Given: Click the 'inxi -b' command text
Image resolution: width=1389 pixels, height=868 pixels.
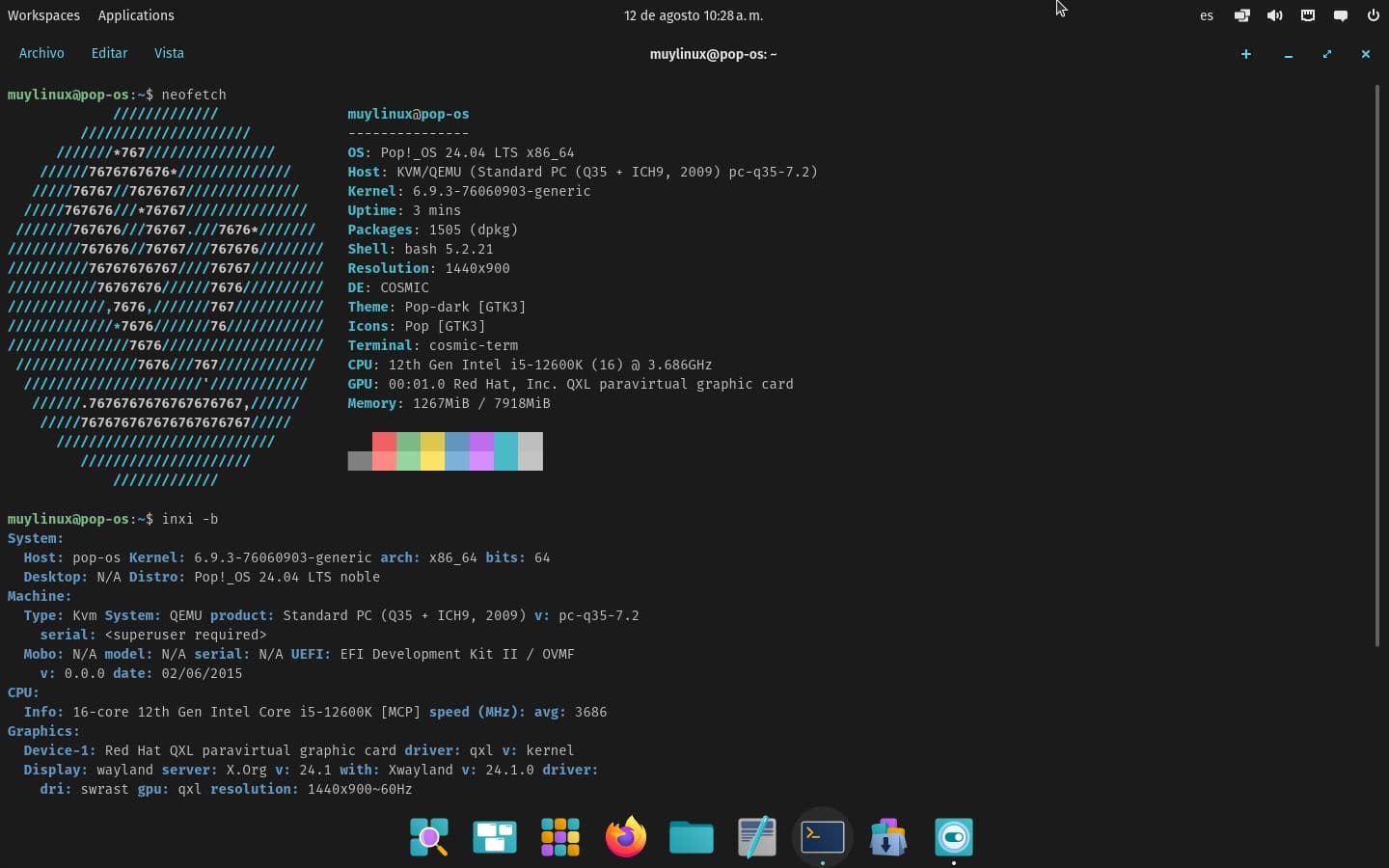Looking at the screenshot, I should tap(190, 519).
